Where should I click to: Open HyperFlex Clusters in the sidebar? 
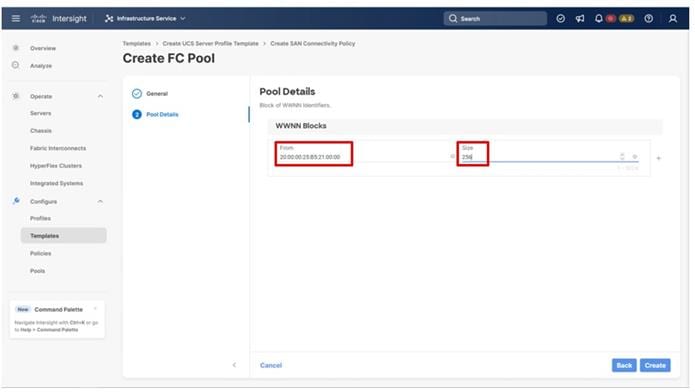[56, 166]
